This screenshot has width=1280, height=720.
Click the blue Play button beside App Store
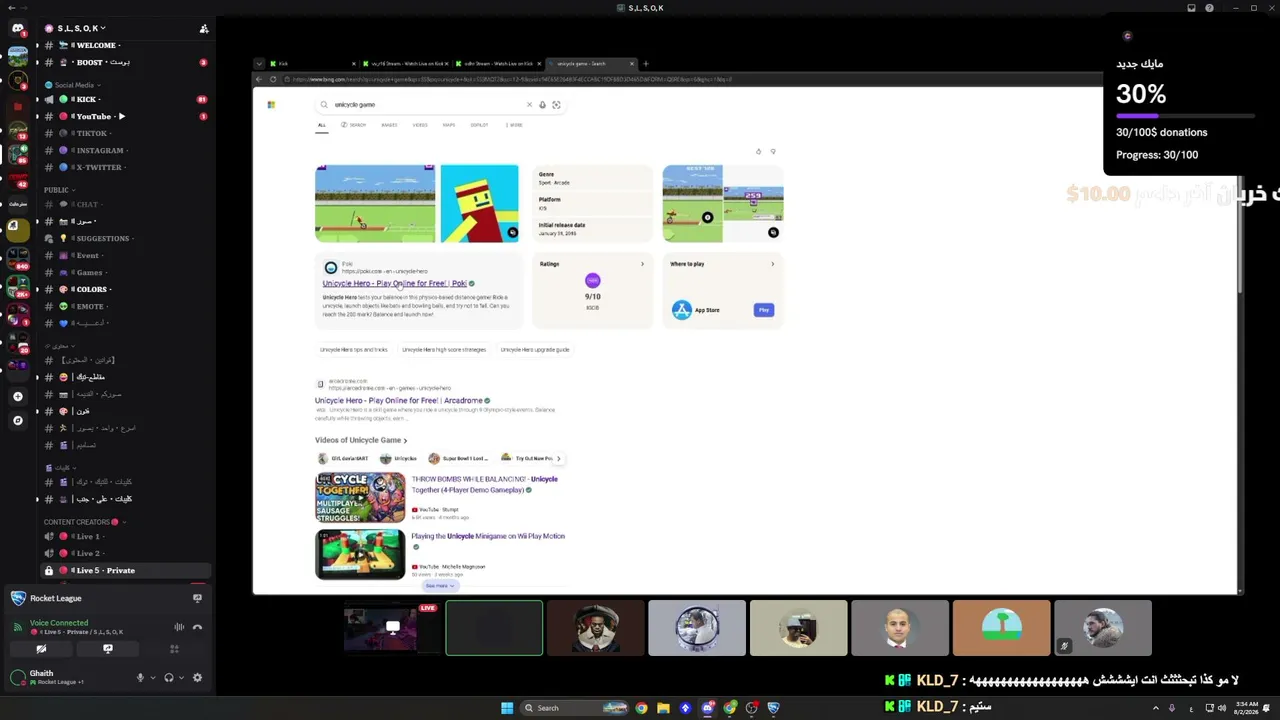tap(764, 310)
